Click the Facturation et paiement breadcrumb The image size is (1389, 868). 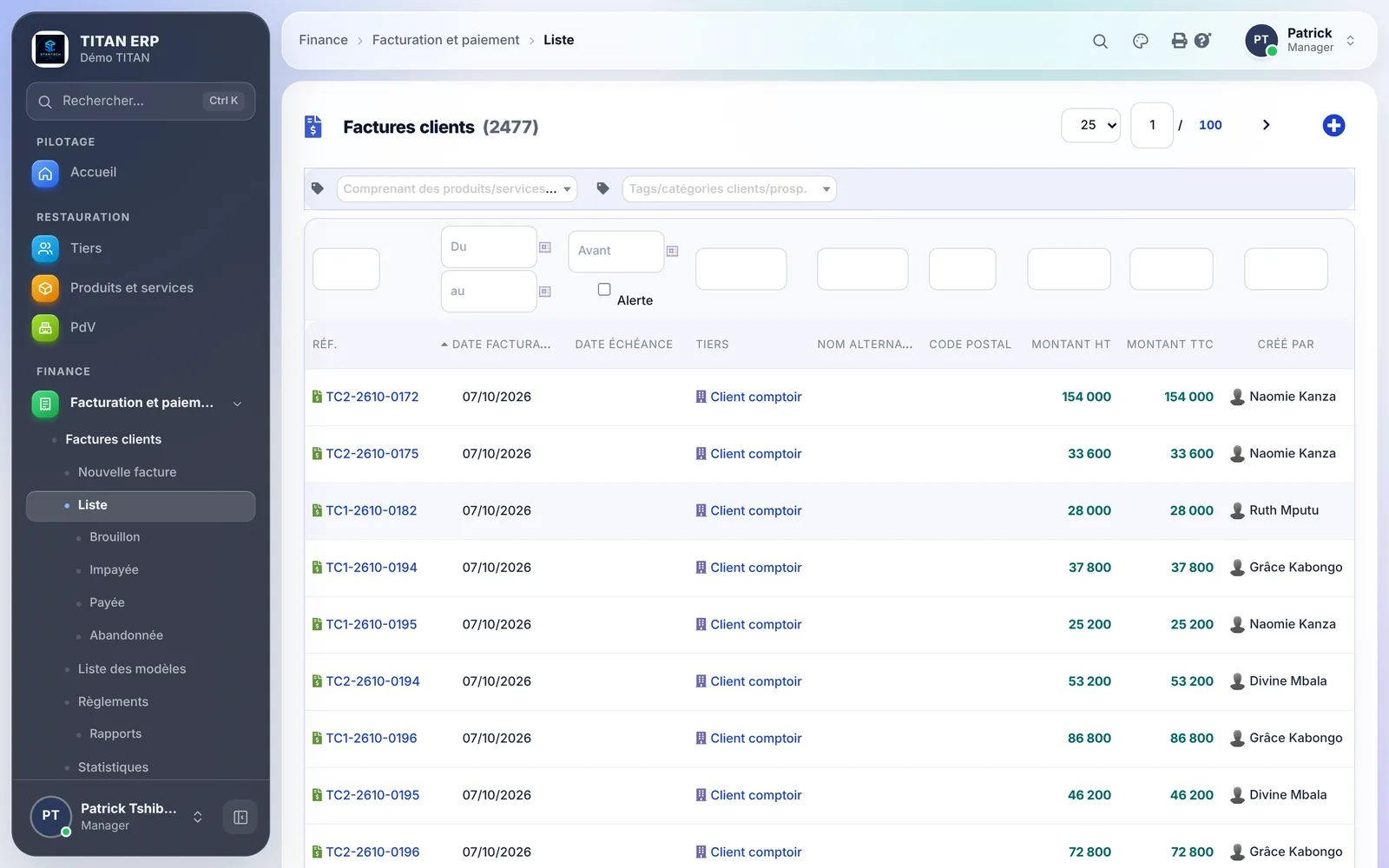[x=445, y=40]
